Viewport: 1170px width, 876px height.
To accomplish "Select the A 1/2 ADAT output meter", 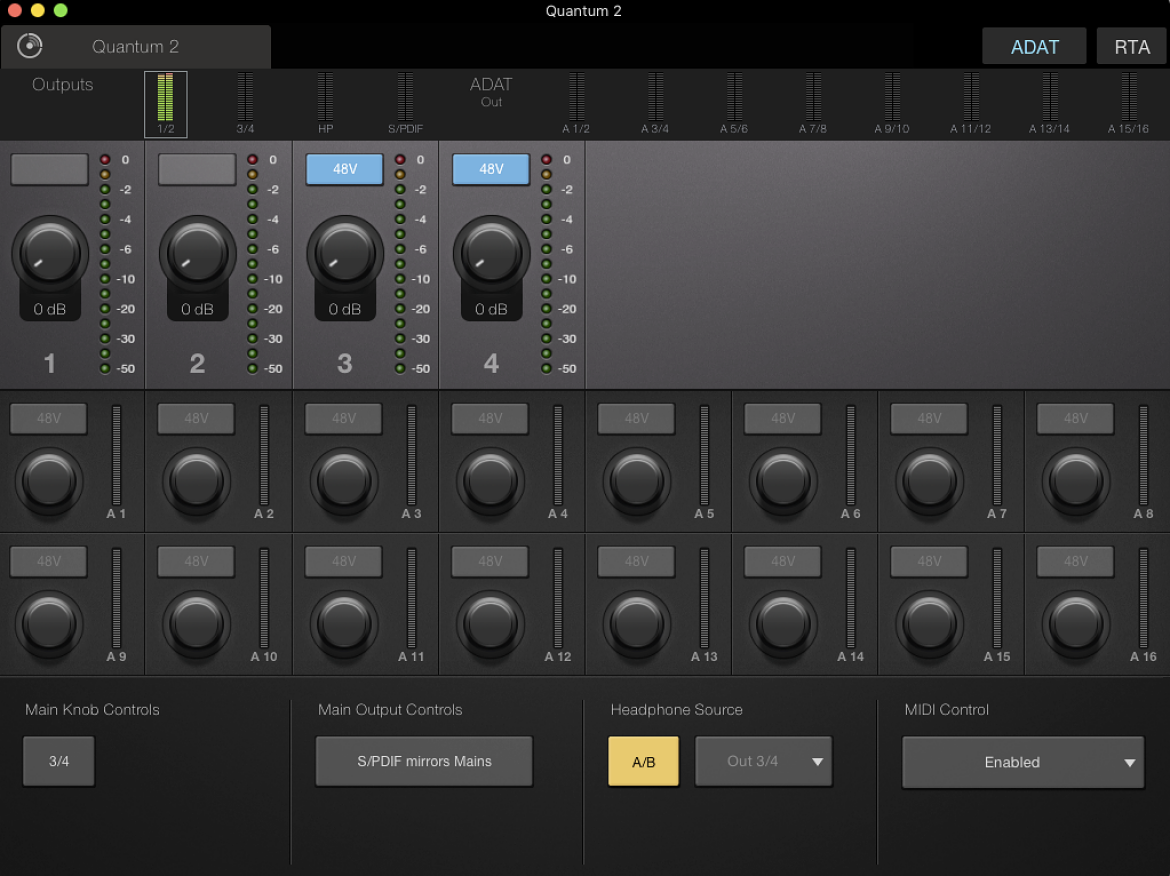I will (x=576, y=104).
